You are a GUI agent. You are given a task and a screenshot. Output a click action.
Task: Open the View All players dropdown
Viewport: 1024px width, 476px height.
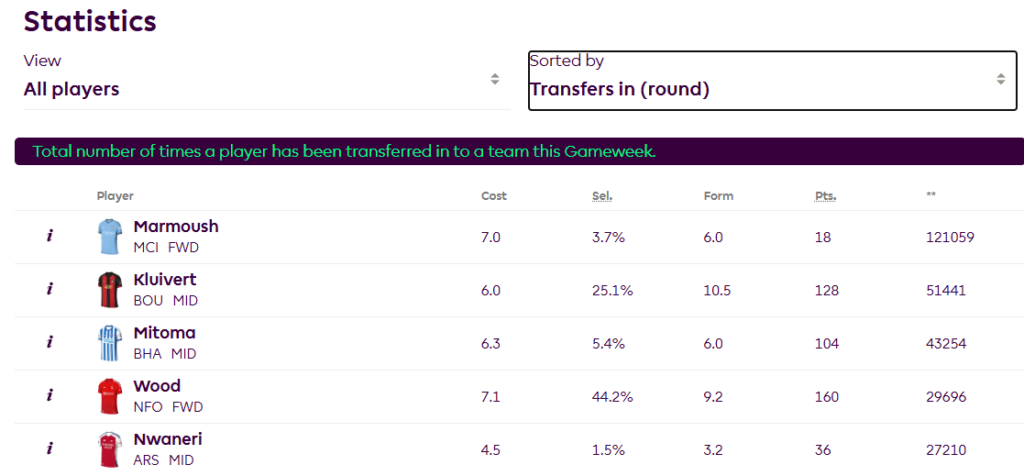(266, 80)
